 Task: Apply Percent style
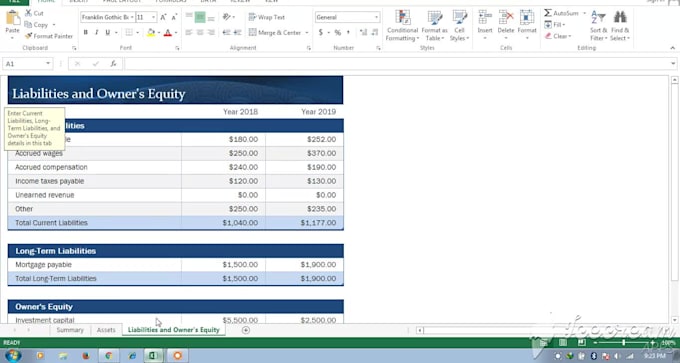337,33
